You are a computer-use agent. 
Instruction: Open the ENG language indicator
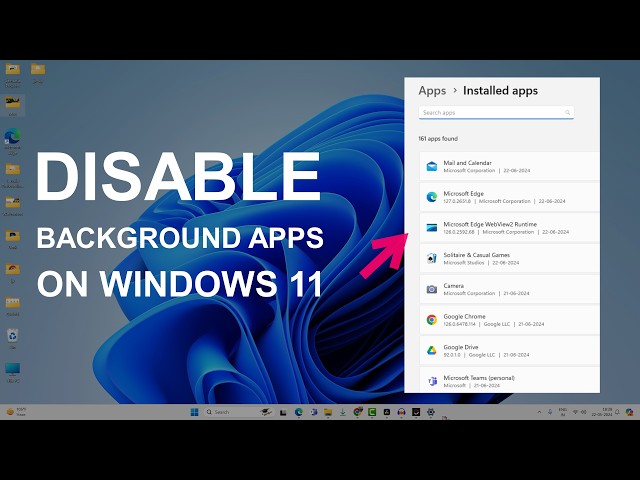tap(563, 412)
